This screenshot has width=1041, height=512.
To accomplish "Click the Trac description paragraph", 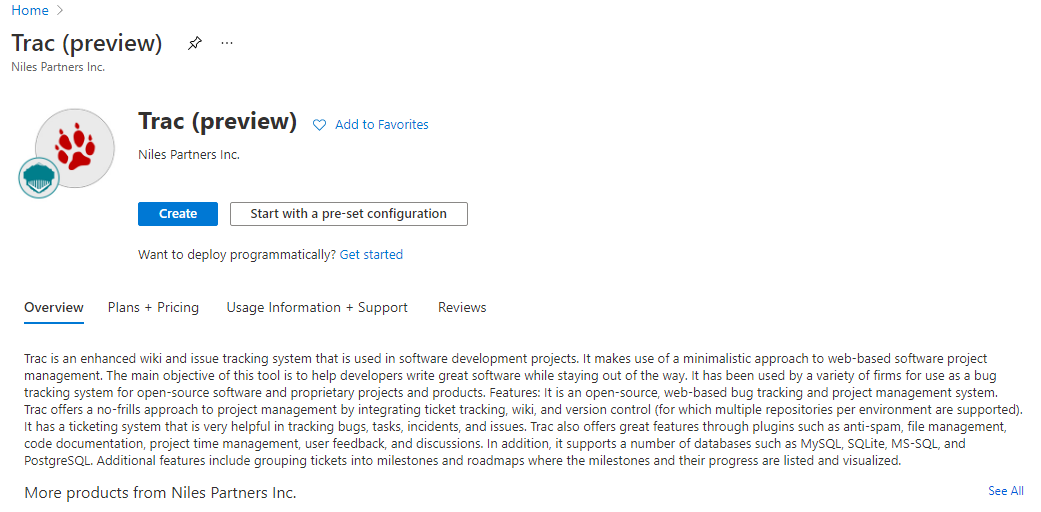I will pos(520,410).
